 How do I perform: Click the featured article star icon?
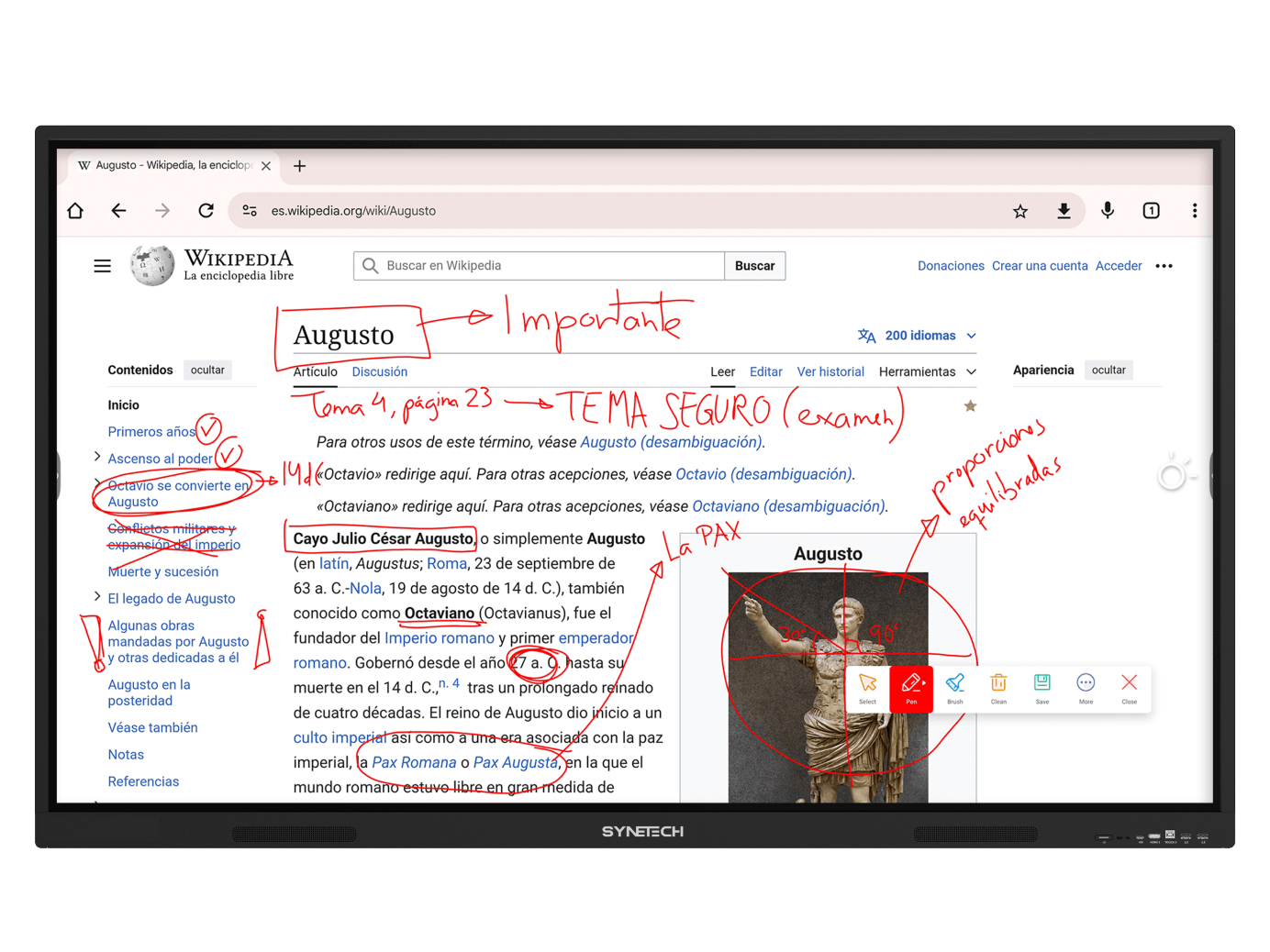coord(970,406)
